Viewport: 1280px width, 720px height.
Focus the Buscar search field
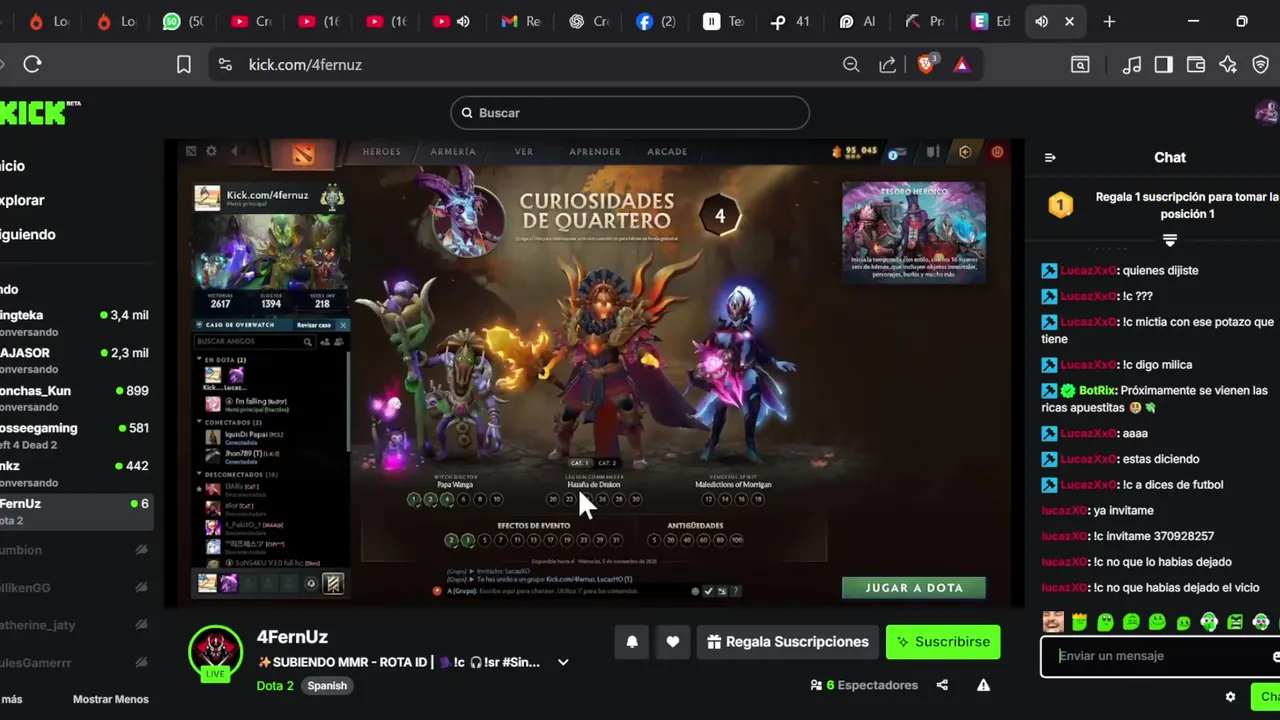point(630,113)
